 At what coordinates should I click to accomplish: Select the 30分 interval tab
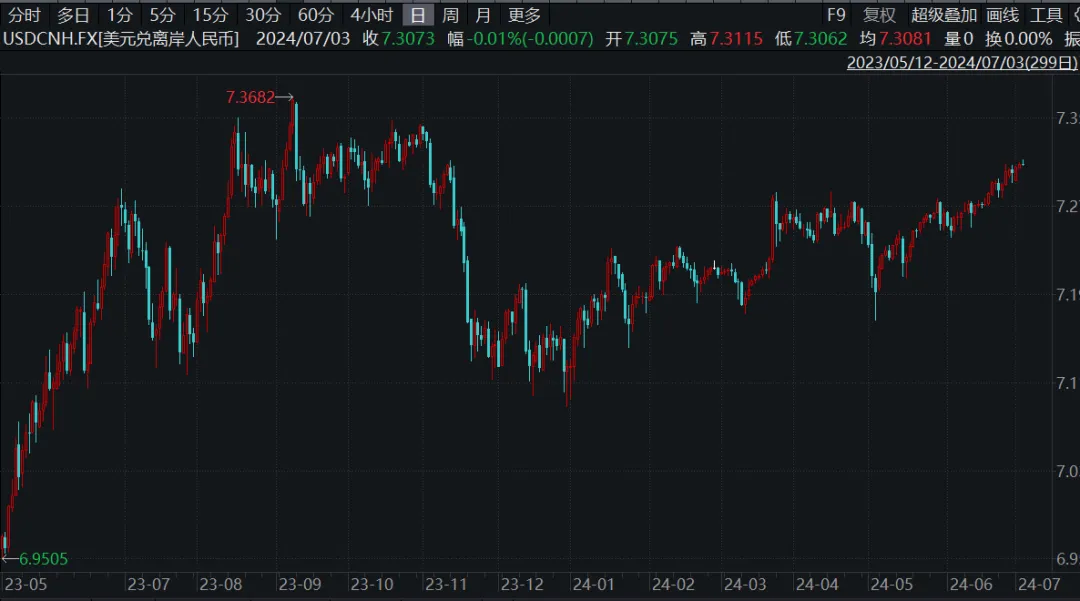[263, 15]
